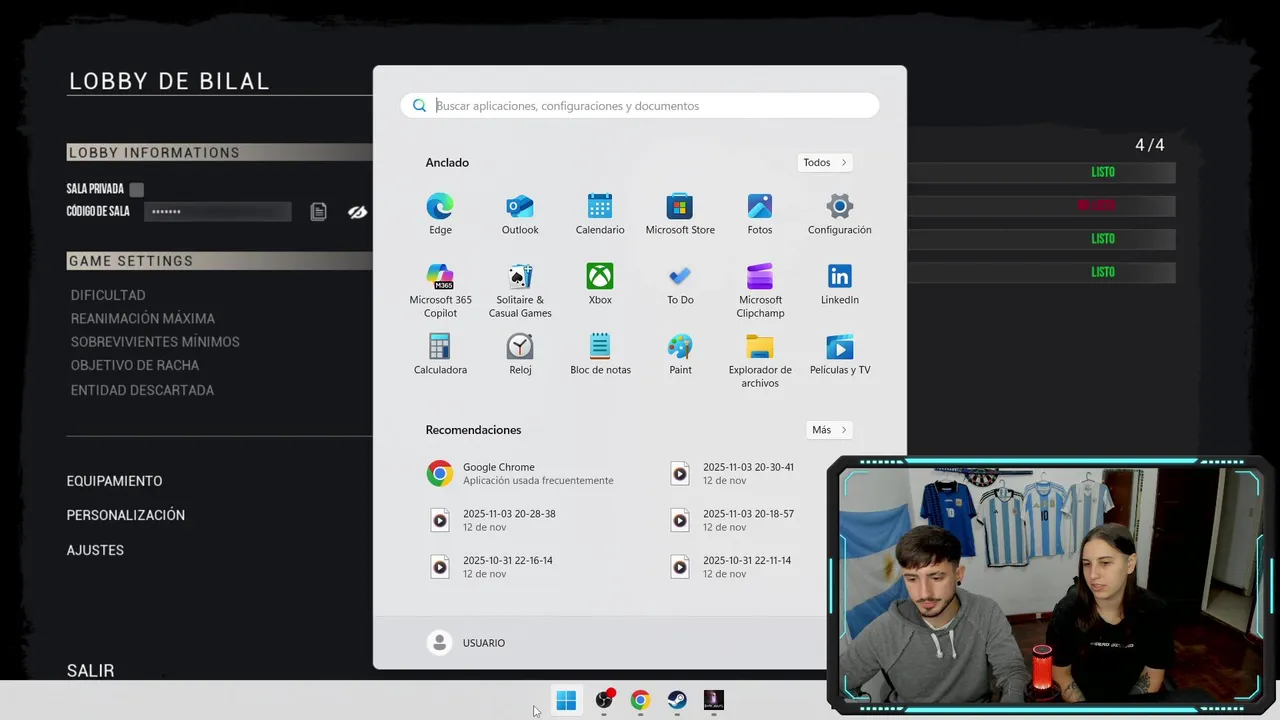Open the To Do app
1280x720 pixels.
tap(680, 284)
